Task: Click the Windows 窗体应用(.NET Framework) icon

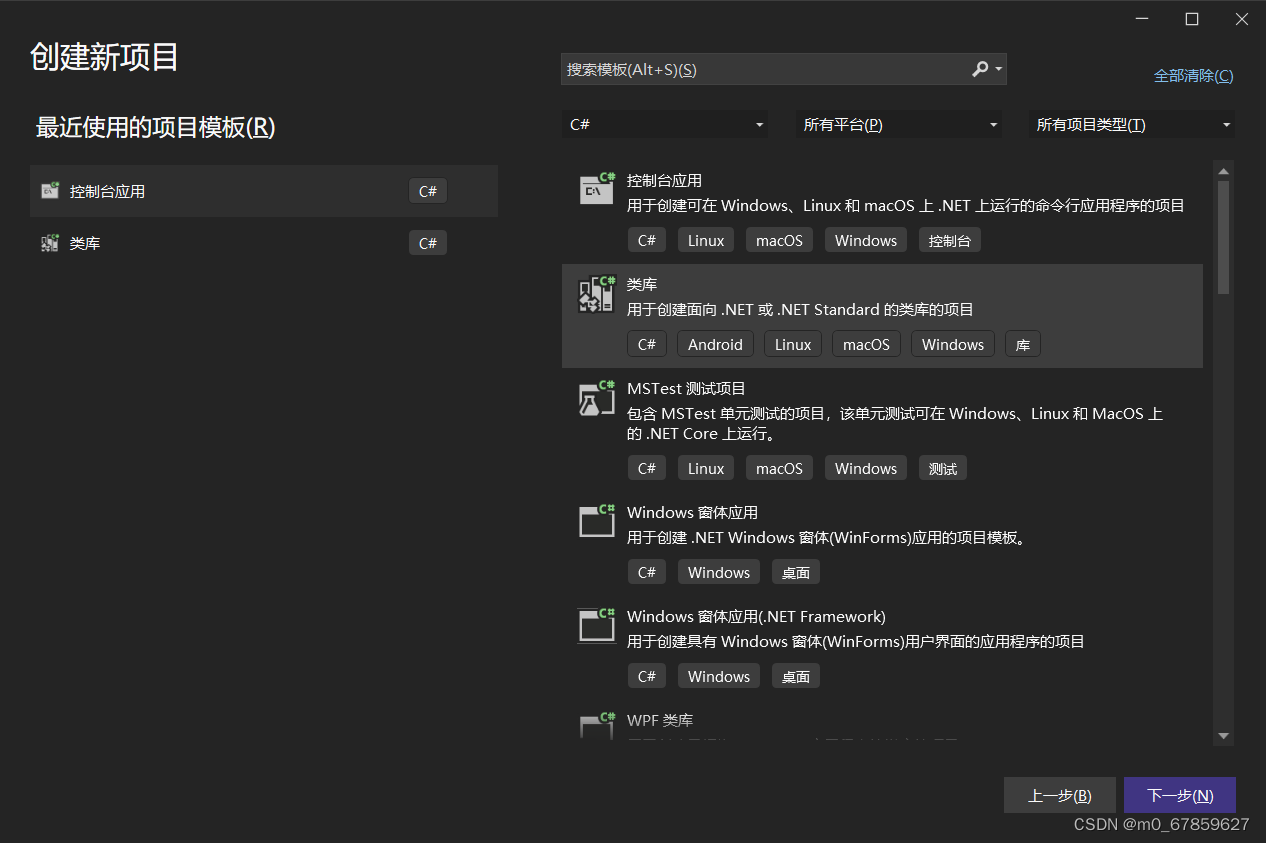Action: [x=596, y=625]
